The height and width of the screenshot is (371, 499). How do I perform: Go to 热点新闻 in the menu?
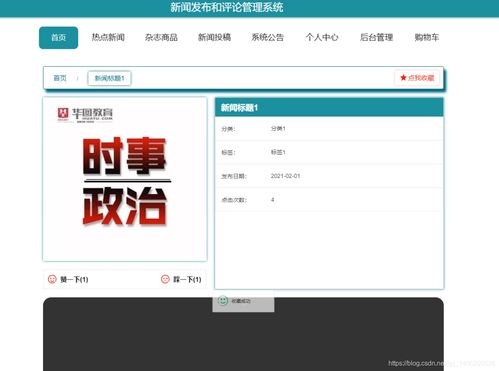click(108, 37)
